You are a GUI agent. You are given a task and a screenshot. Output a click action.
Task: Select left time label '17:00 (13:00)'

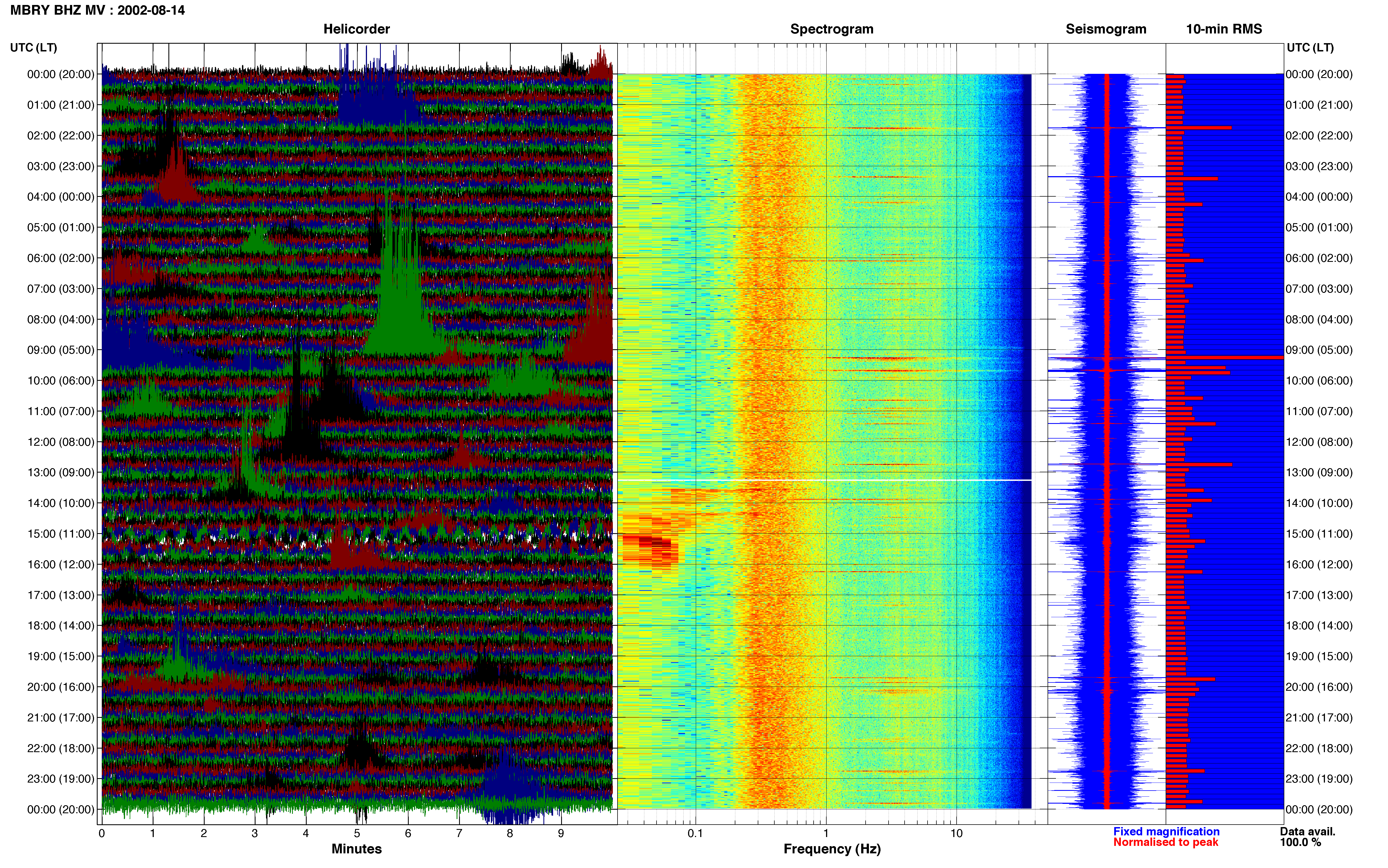[61, 595]
